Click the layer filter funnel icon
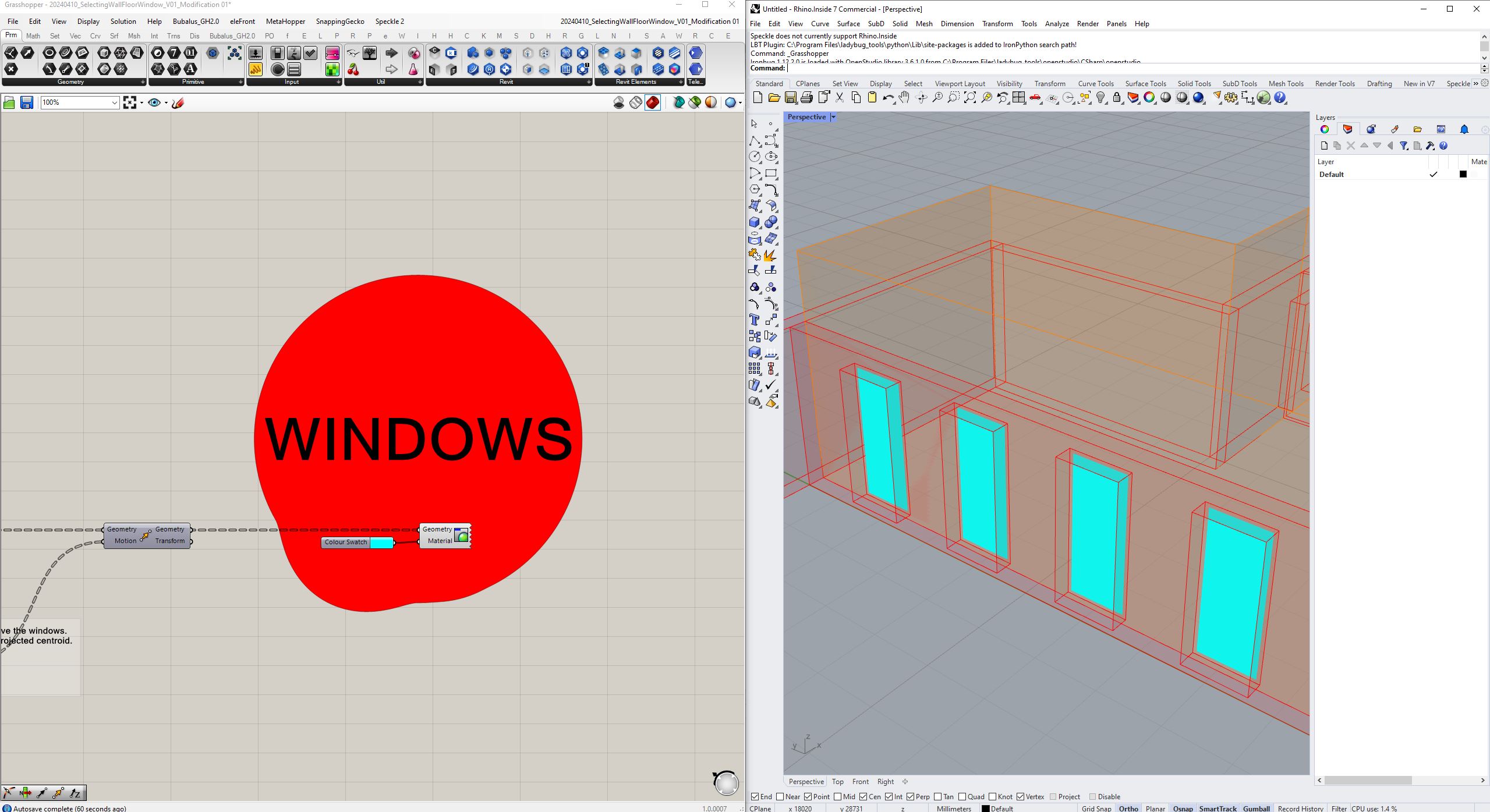 pos(1404,146)
